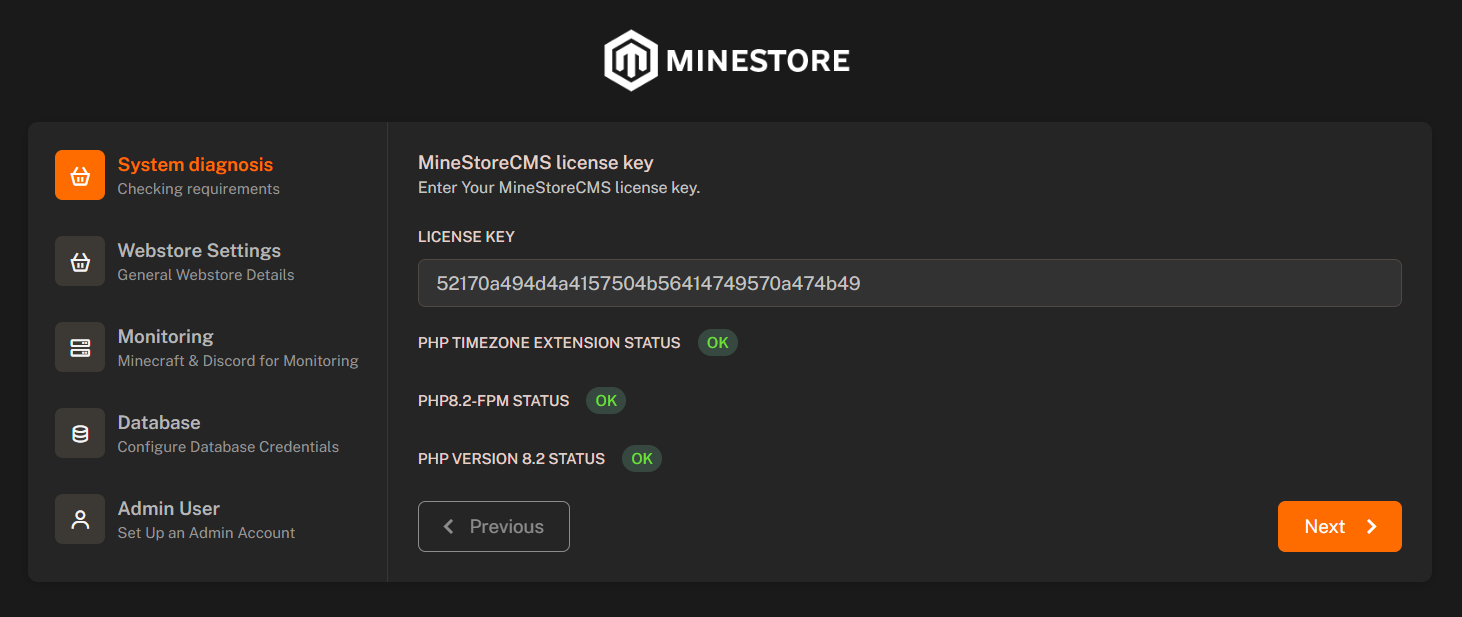Screen dimensions: 1462x617
Task: Click the Monitoring server icon
Action: (80, 347)
